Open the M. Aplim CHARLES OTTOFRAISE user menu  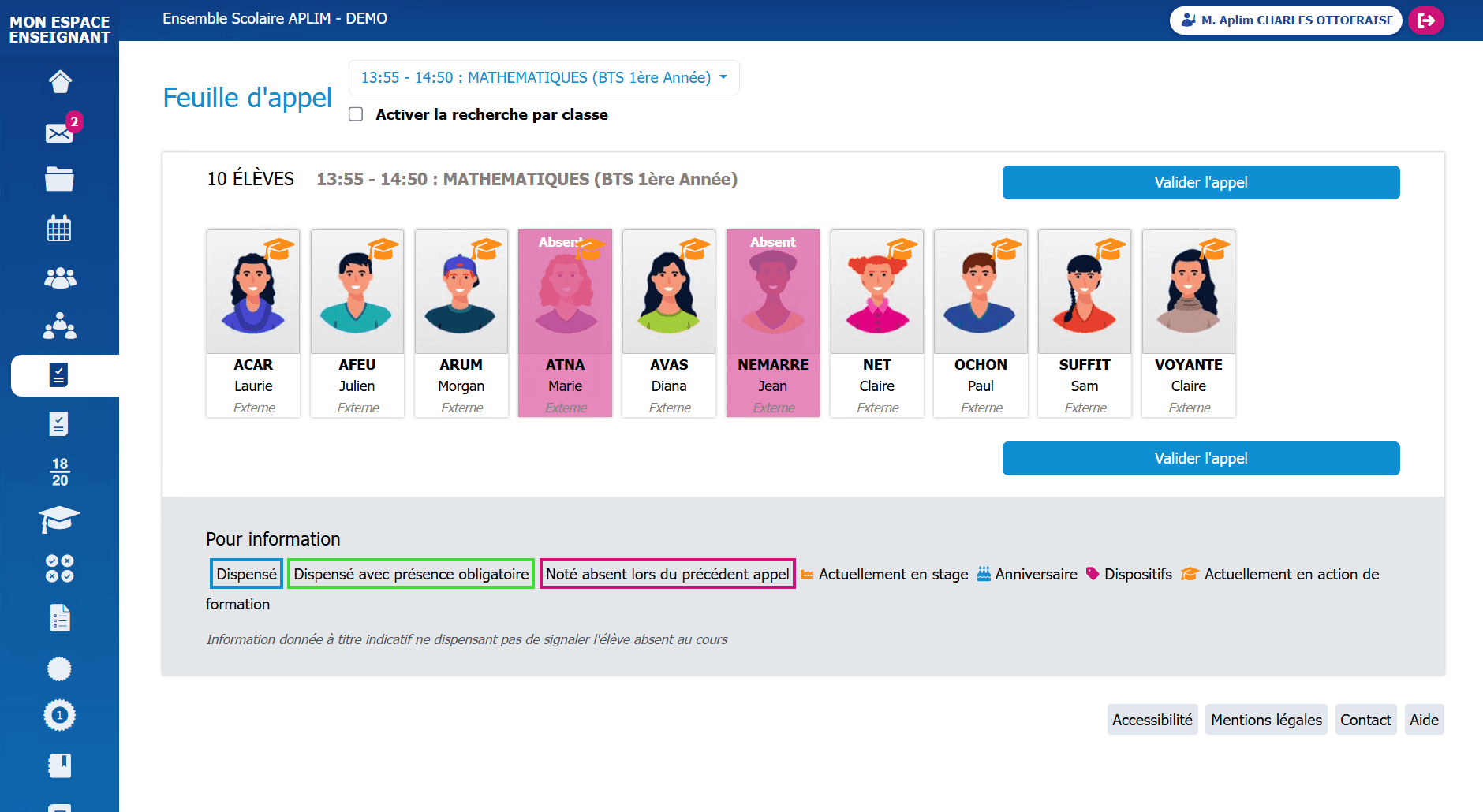tap(1287, 20)
